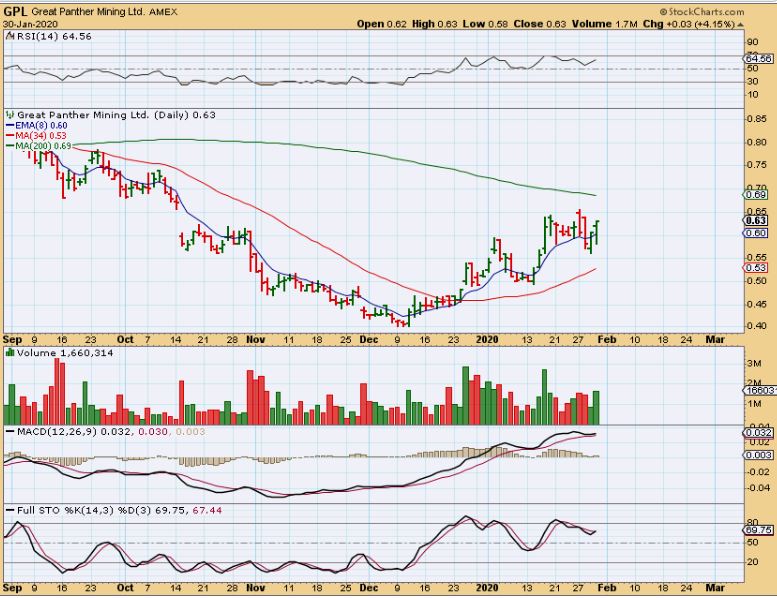Click the Low 0.58 value
Viewport: 777px width, 598px height.
[x=485, y=24]
